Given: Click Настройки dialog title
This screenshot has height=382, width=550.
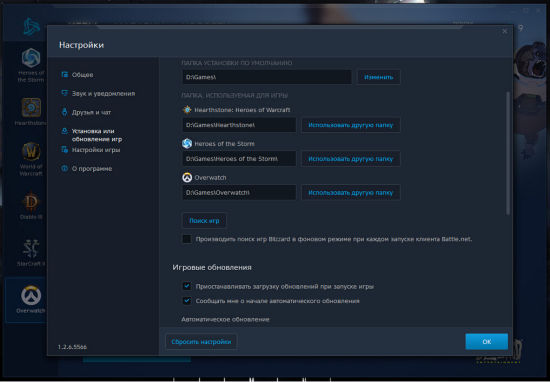Looking at the screenshot, I should (x=81, y=45).
